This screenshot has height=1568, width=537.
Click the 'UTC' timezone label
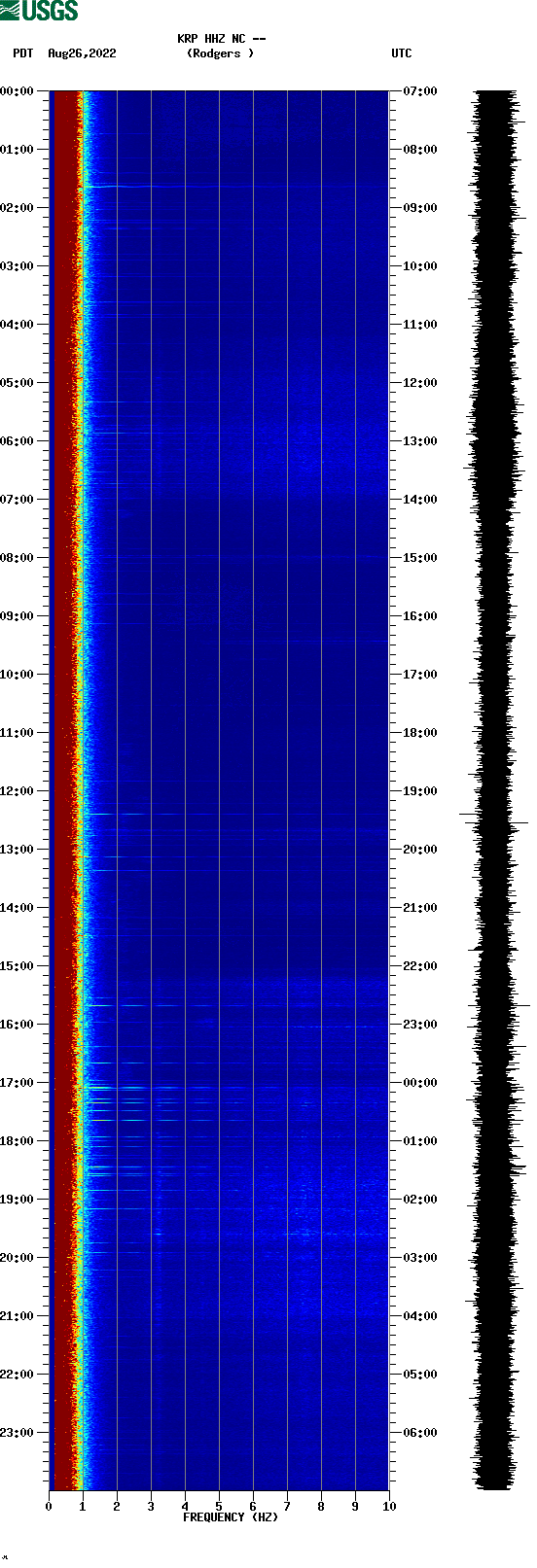[x=402, y=53]
